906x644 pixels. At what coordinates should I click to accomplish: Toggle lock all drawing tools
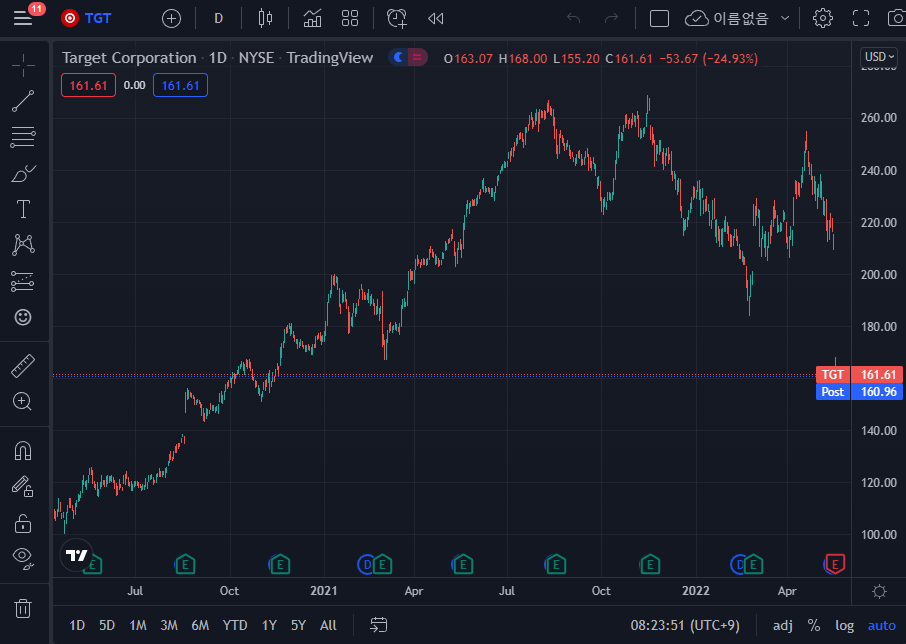[x=23, y=523]
